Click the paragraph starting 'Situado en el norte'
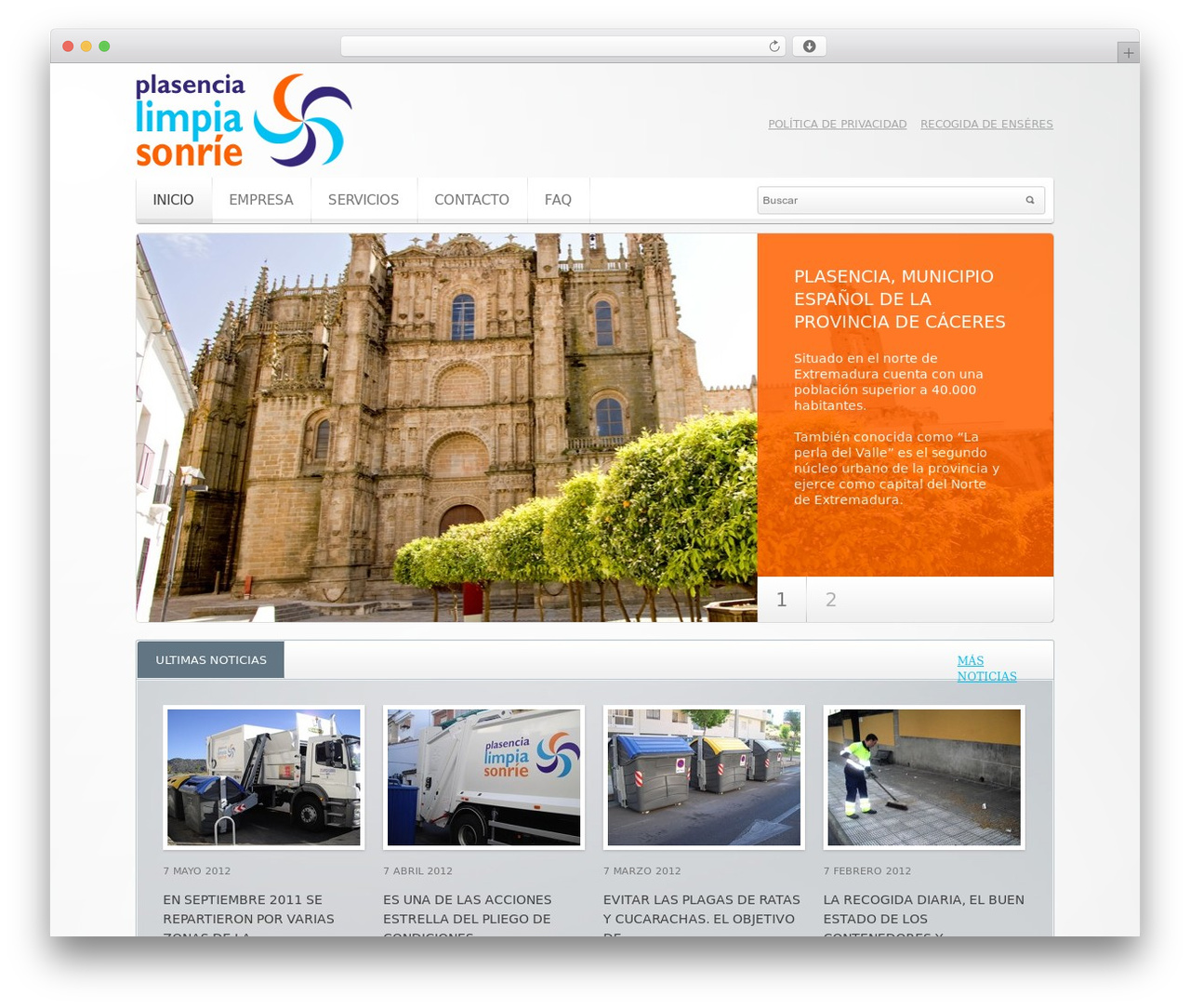The height and width of the screenshot is (1008, 1190). pyautogui.click(x=889, y=381)
